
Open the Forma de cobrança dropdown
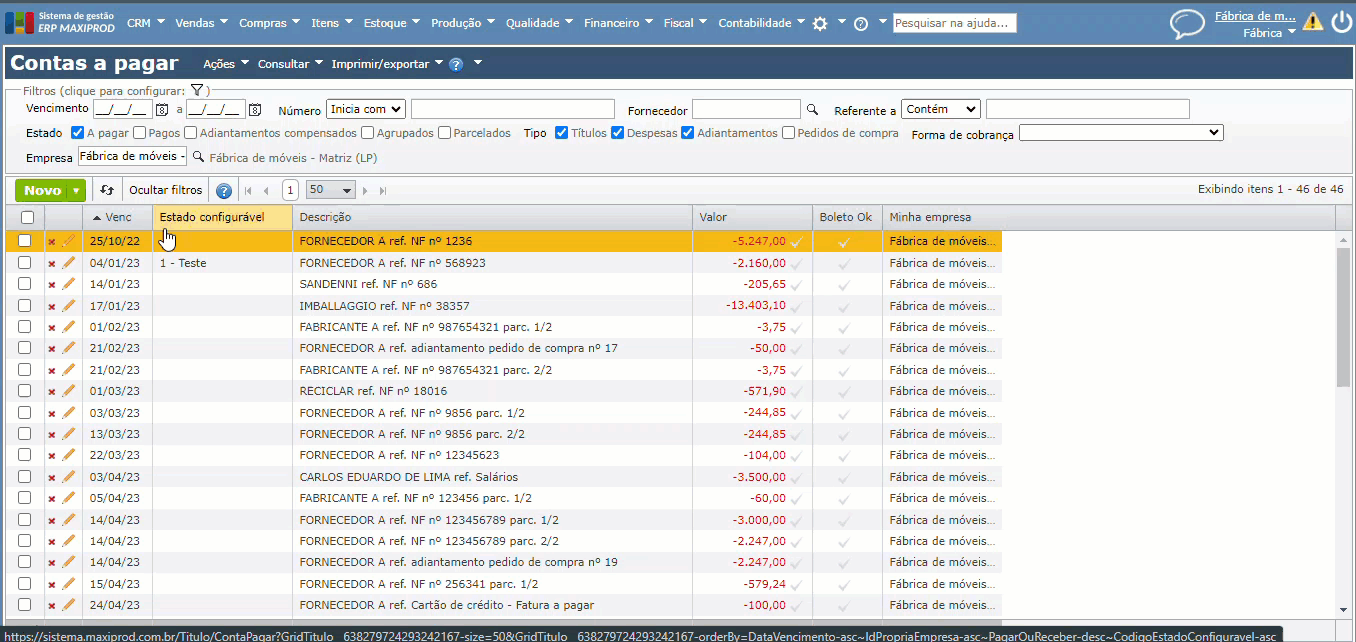1121,133
